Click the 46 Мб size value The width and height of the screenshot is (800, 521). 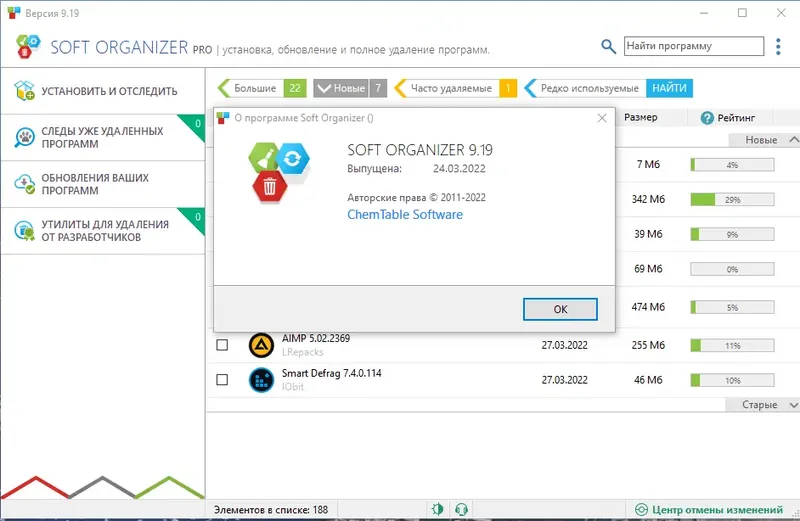(648, 380)
